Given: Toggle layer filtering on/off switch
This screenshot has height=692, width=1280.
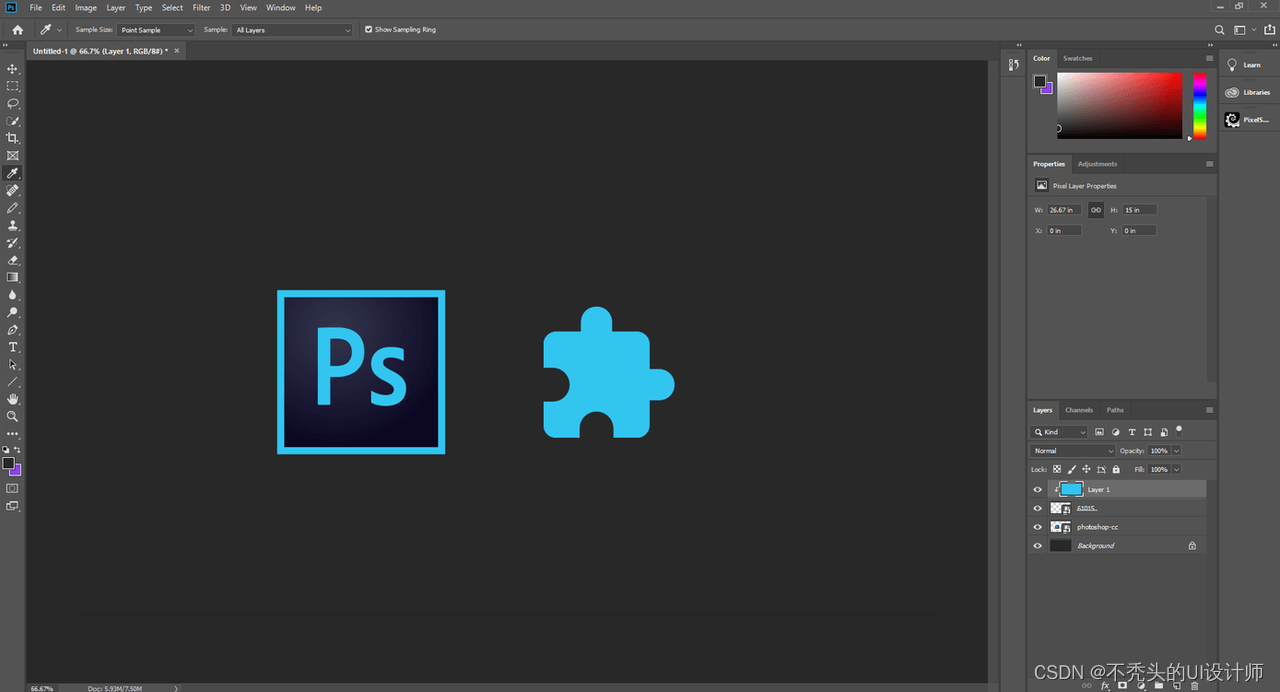Looking at the screenshot, I should (1179, 430).
